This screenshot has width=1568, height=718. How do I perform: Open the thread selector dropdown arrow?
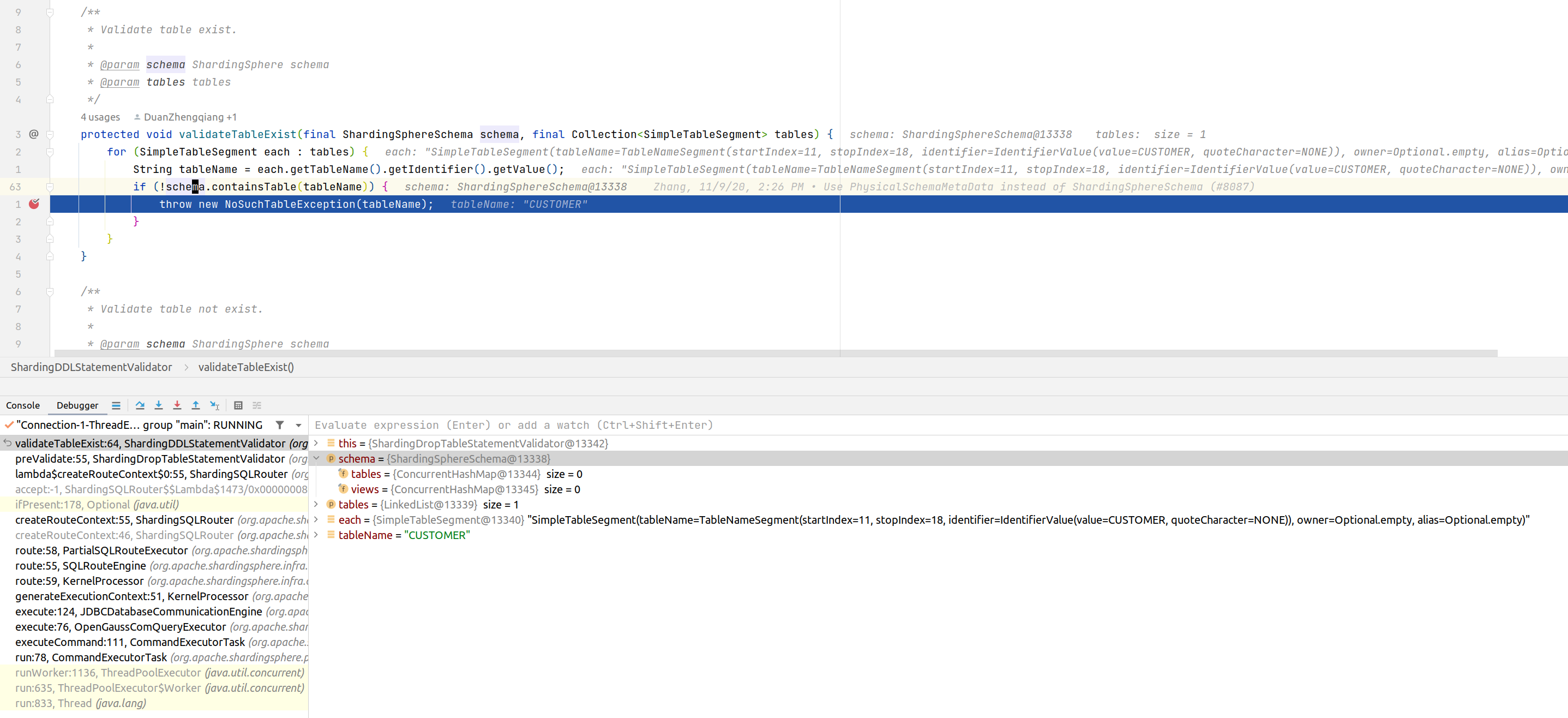tap(298, 425)
